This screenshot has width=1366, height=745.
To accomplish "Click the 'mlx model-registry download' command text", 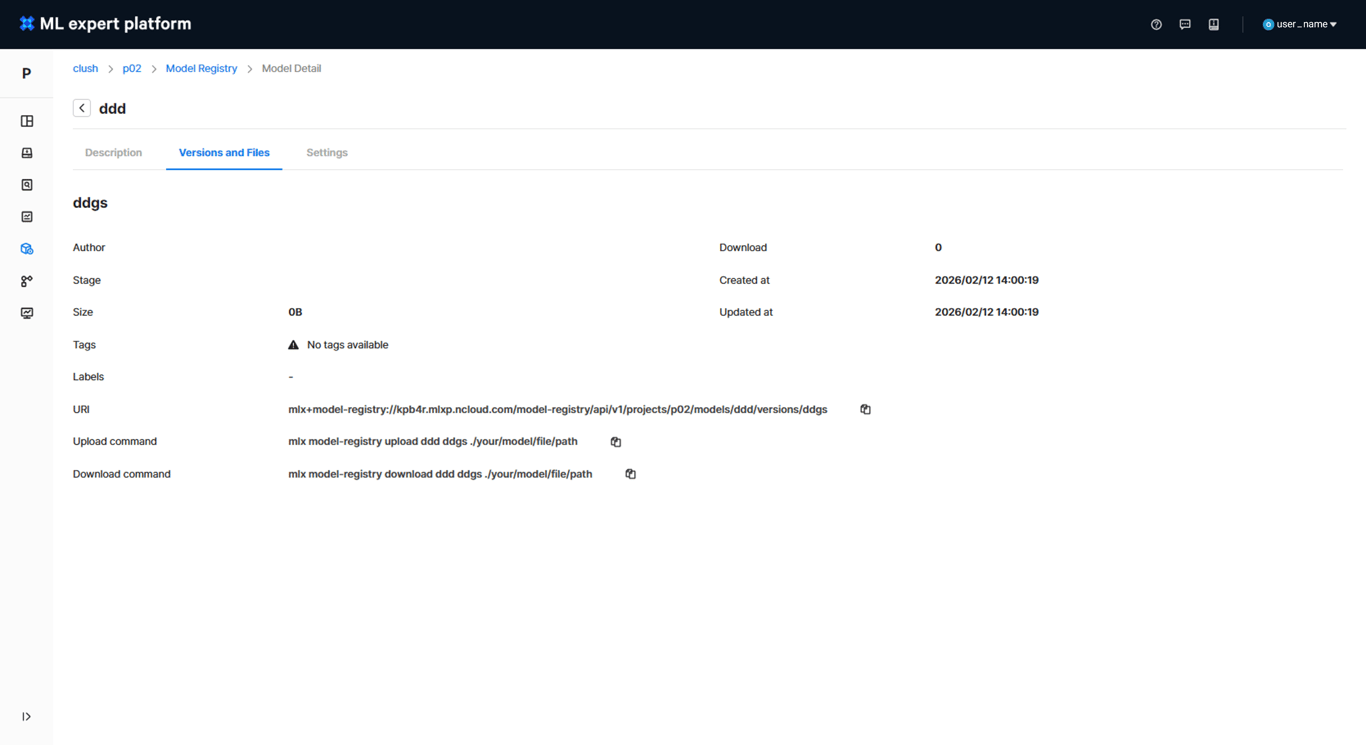I will [x=440, y=474].
